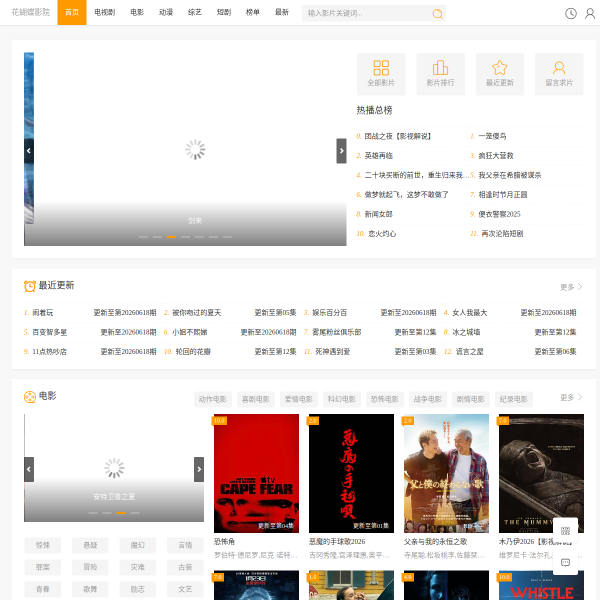Open recent update 冰之城墙
Viewport: 600px width, 600px height.
[466, 332]
